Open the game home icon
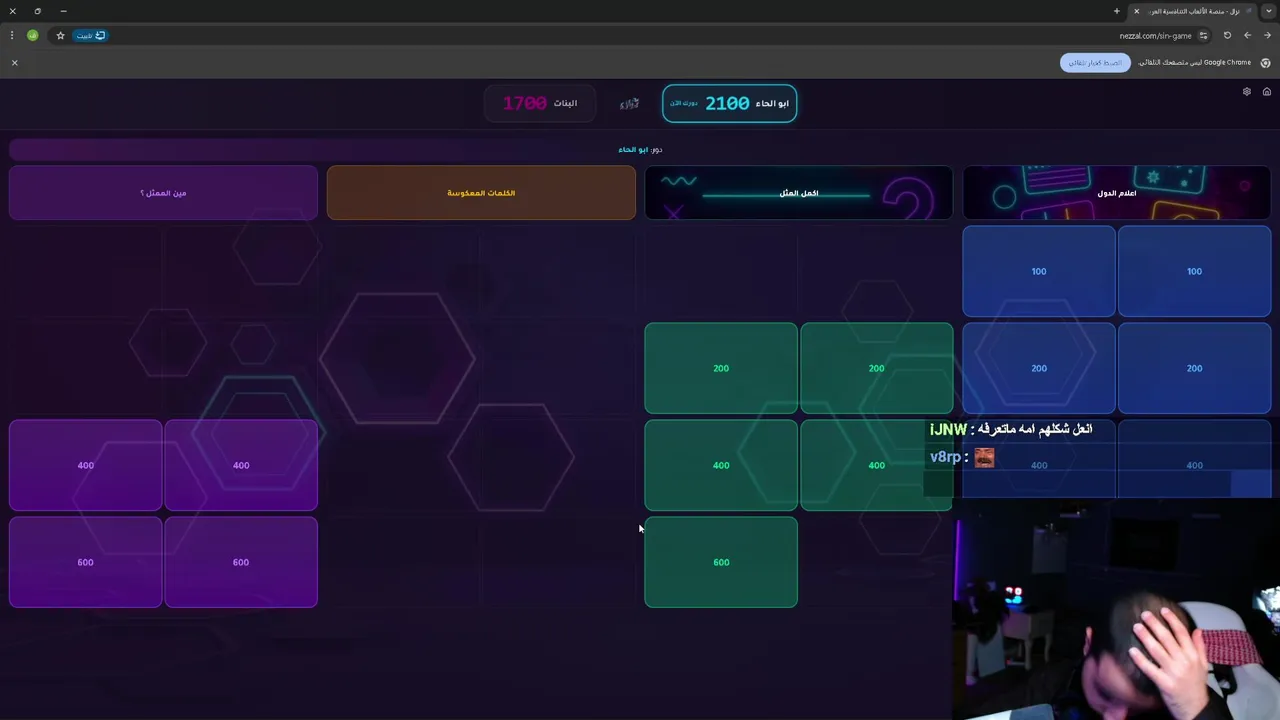Image resolution: width=1280 pixels, height=720 pixels. 1266,92
